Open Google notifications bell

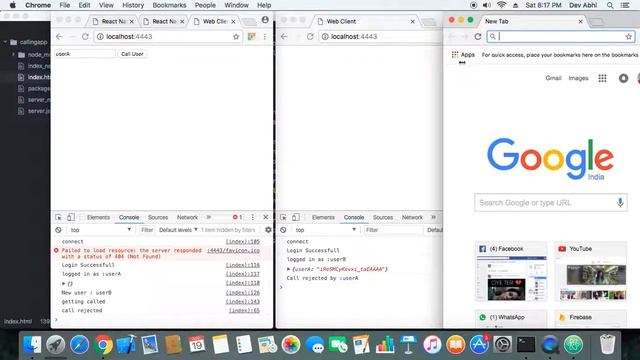coord(623,78)
